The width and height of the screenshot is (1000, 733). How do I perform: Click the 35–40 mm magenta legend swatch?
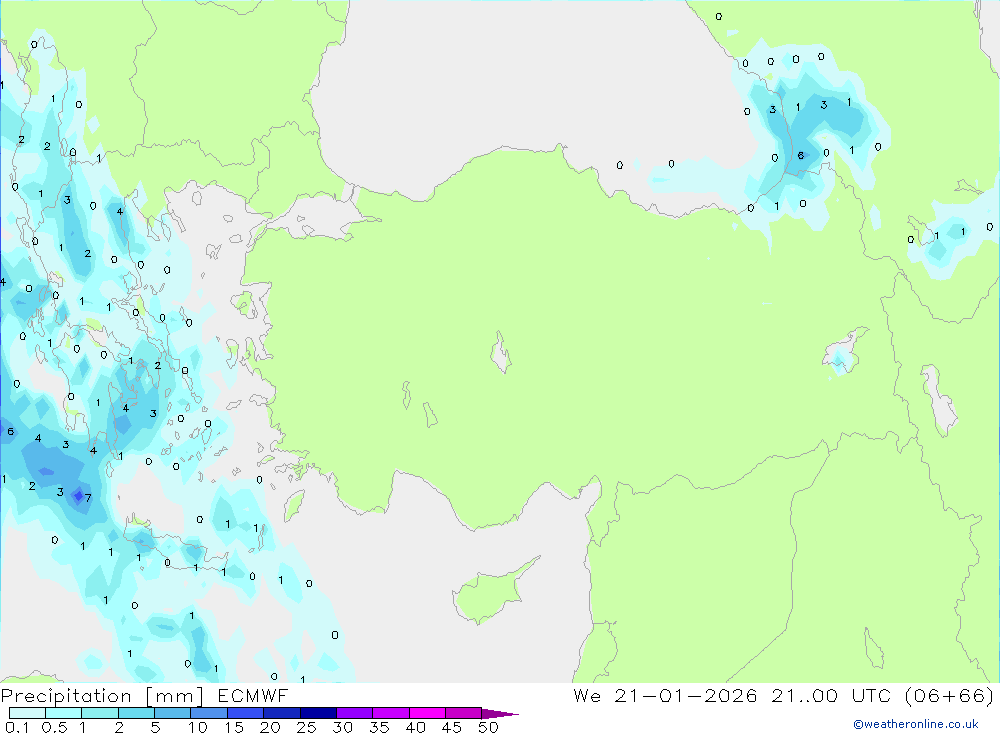[x=390, y=713]
